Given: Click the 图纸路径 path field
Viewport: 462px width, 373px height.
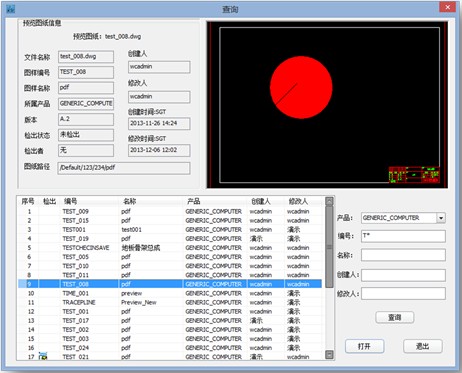Looking at the screenshot, I should [x=124, y=168].
